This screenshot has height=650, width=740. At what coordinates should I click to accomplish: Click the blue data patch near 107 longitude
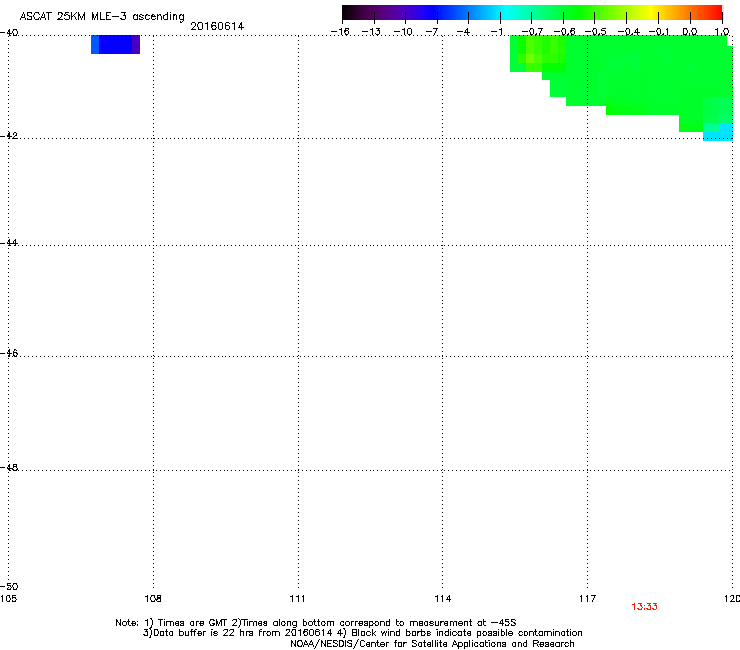[116, 44]
